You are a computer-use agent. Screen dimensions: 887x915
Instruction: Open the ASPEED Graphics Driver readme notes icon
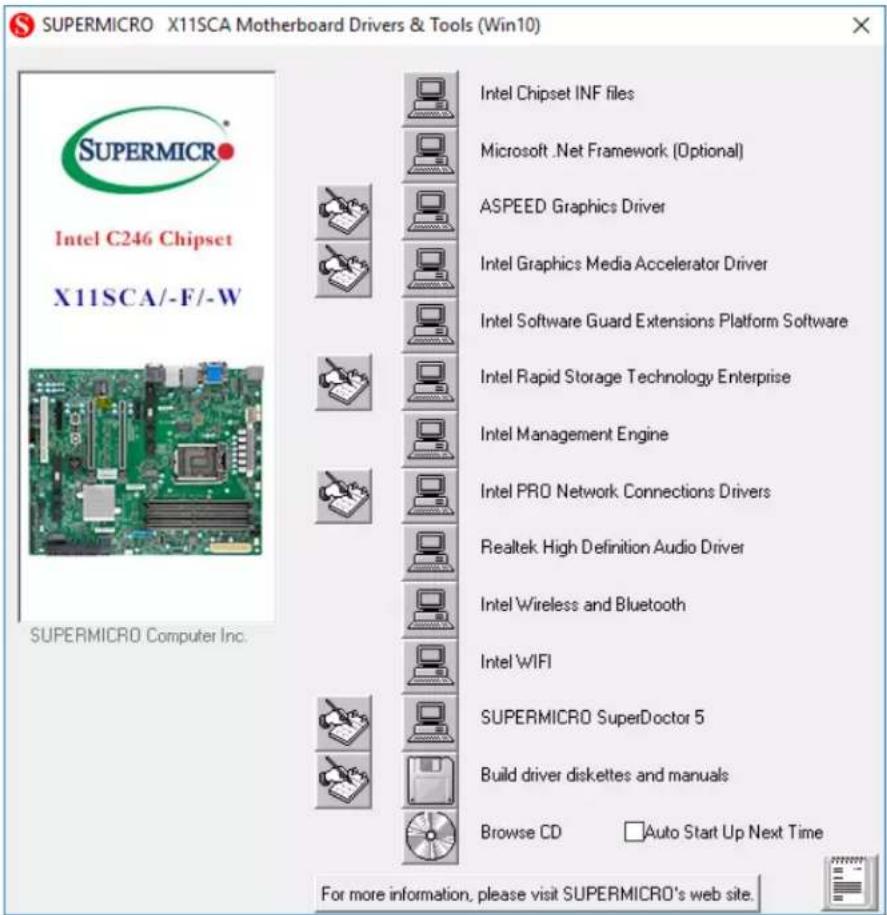[344, 211]
